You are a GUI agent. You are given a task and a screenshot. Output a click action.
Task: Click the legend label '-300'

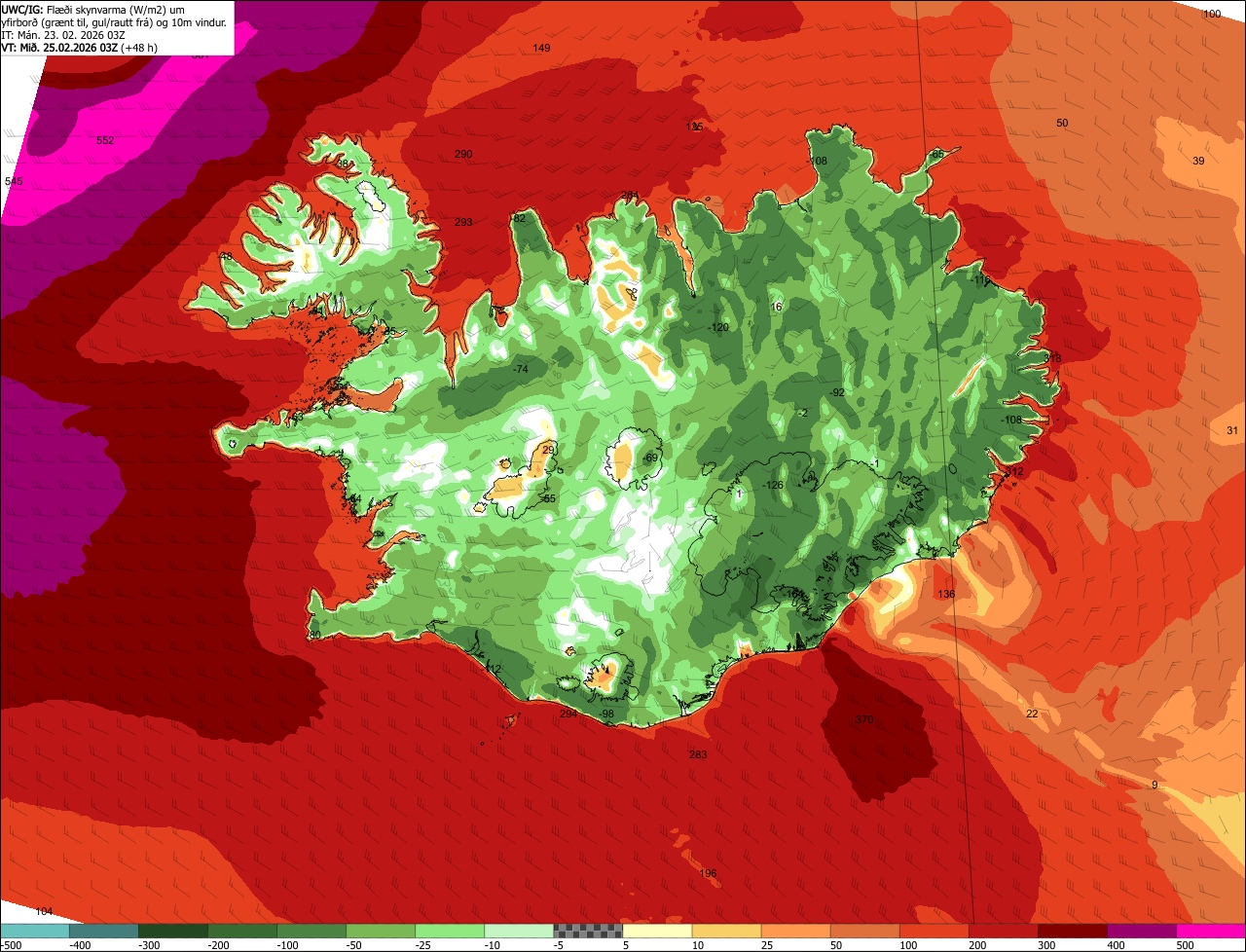[148, 945]
